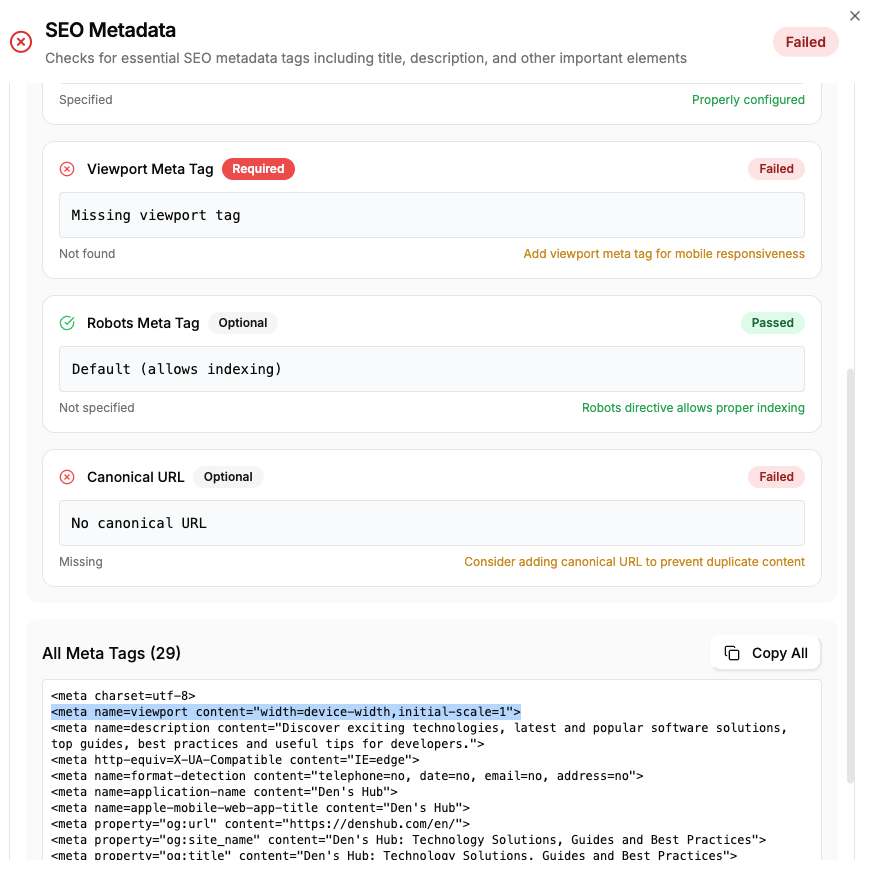This screenshot has width=872, height=869.
Task: Click the Failed badge of Viewport Meta Tag
Action: pyautogui.click(x=776, y=169)
